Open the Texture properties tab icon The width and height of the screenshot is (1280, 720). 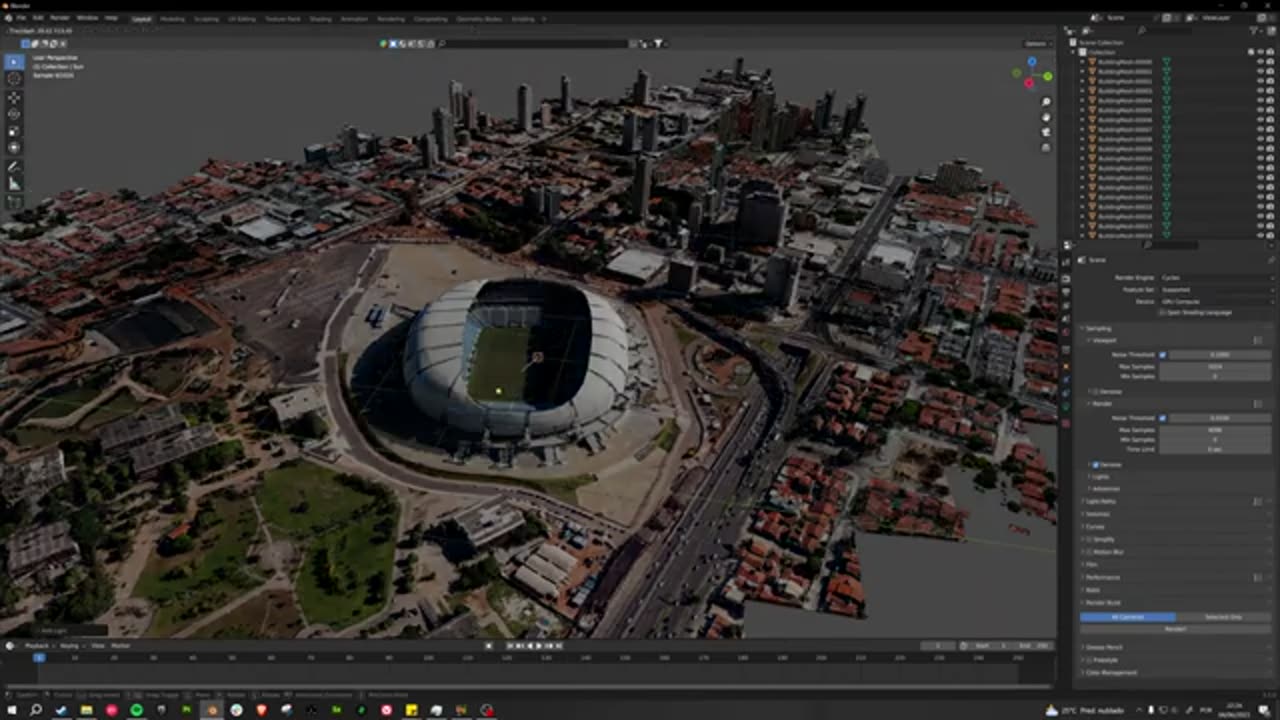[x=1066, y=424]
